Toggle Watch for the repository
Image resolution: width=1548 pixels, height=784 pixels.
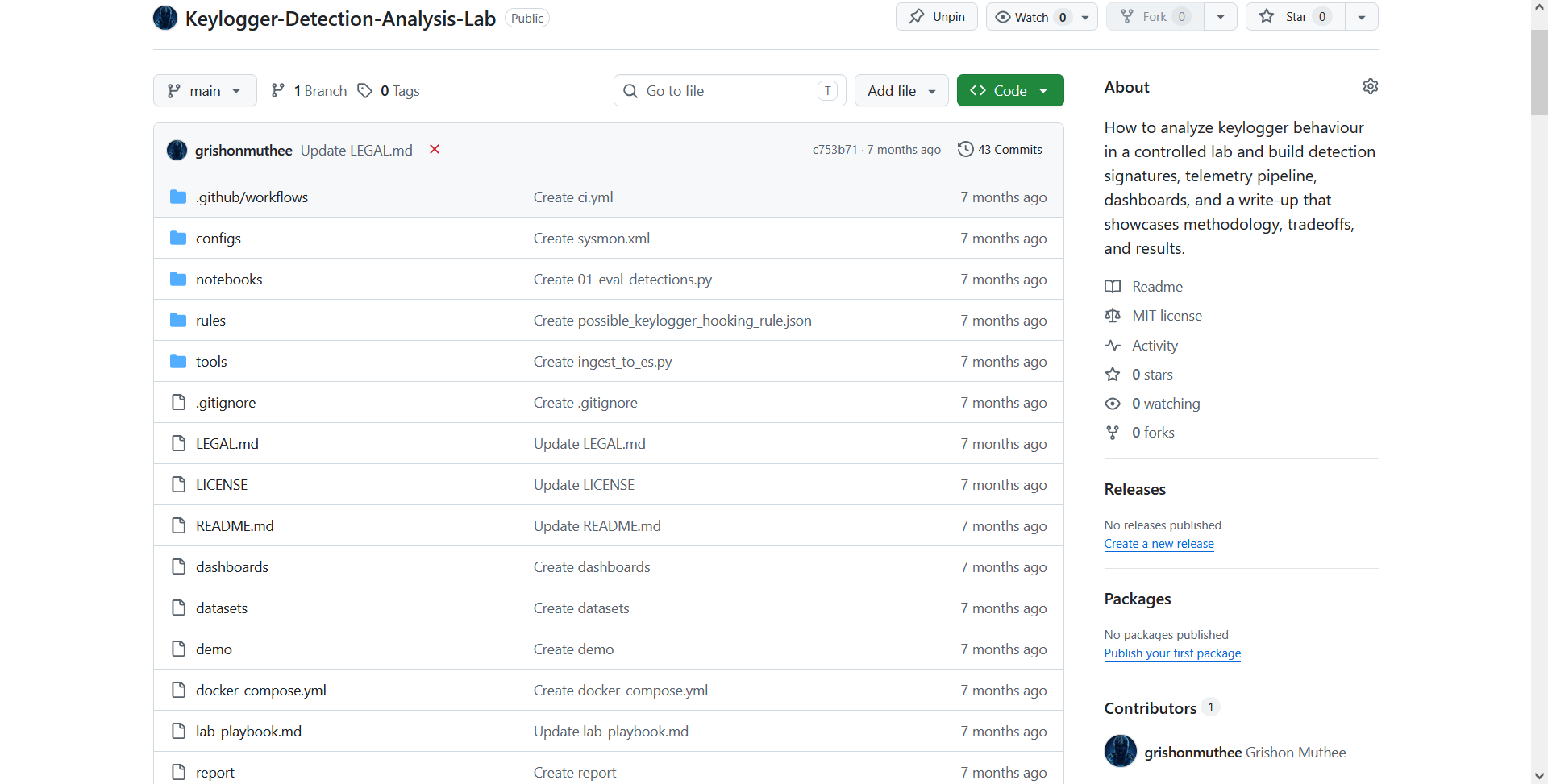click(1031, 17)
